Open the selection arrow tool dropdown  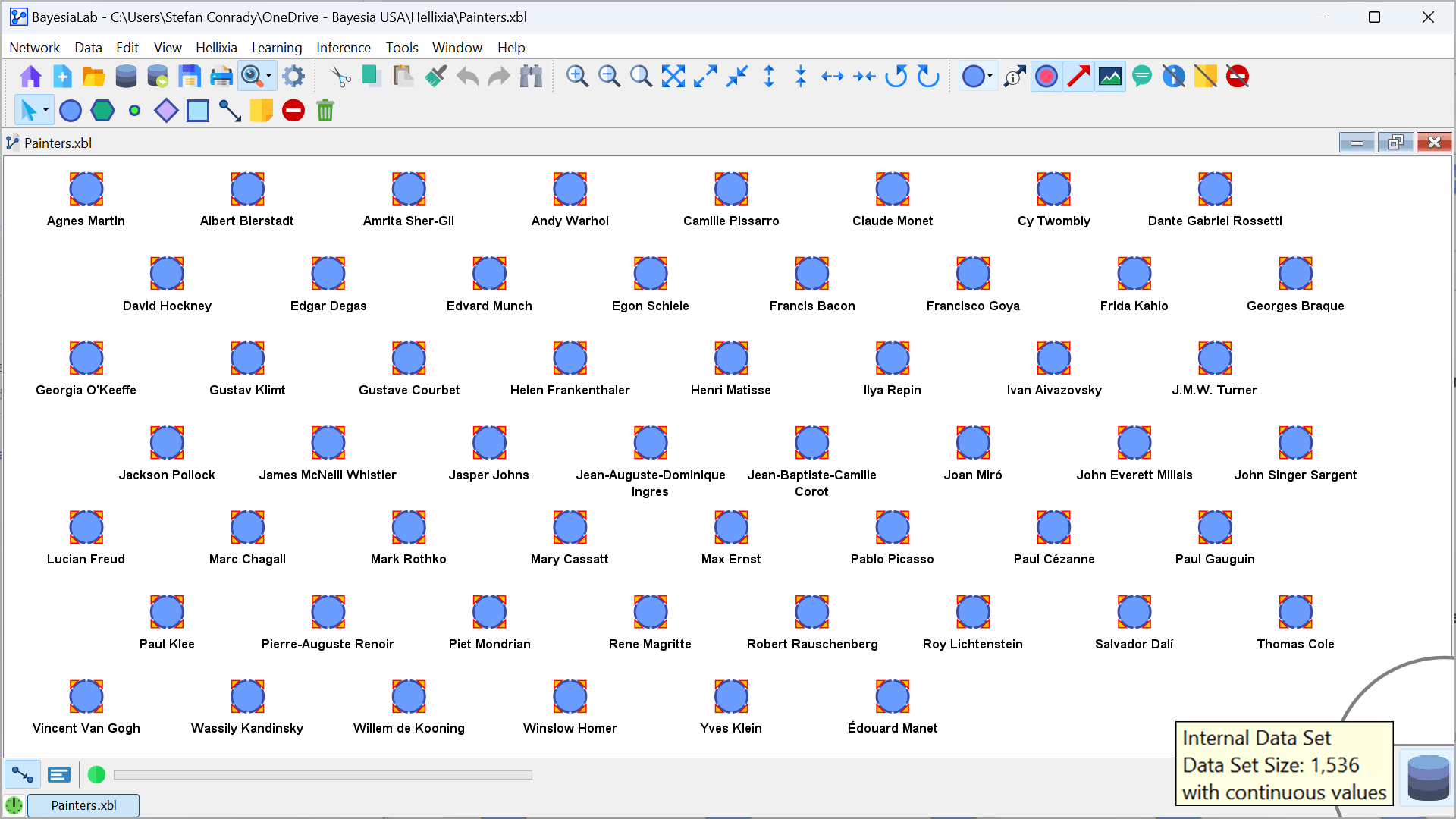point(45,111)
